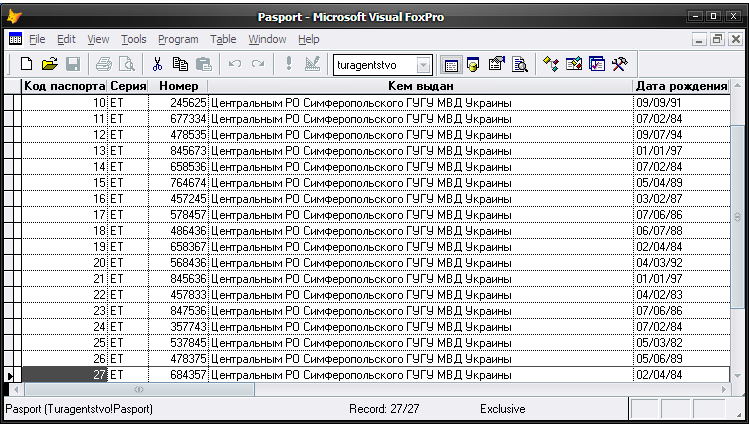Image resolution: width=749 pixels, height=424 pixels.
Task: Click the cell with number 677334
Action: (178, 119)
